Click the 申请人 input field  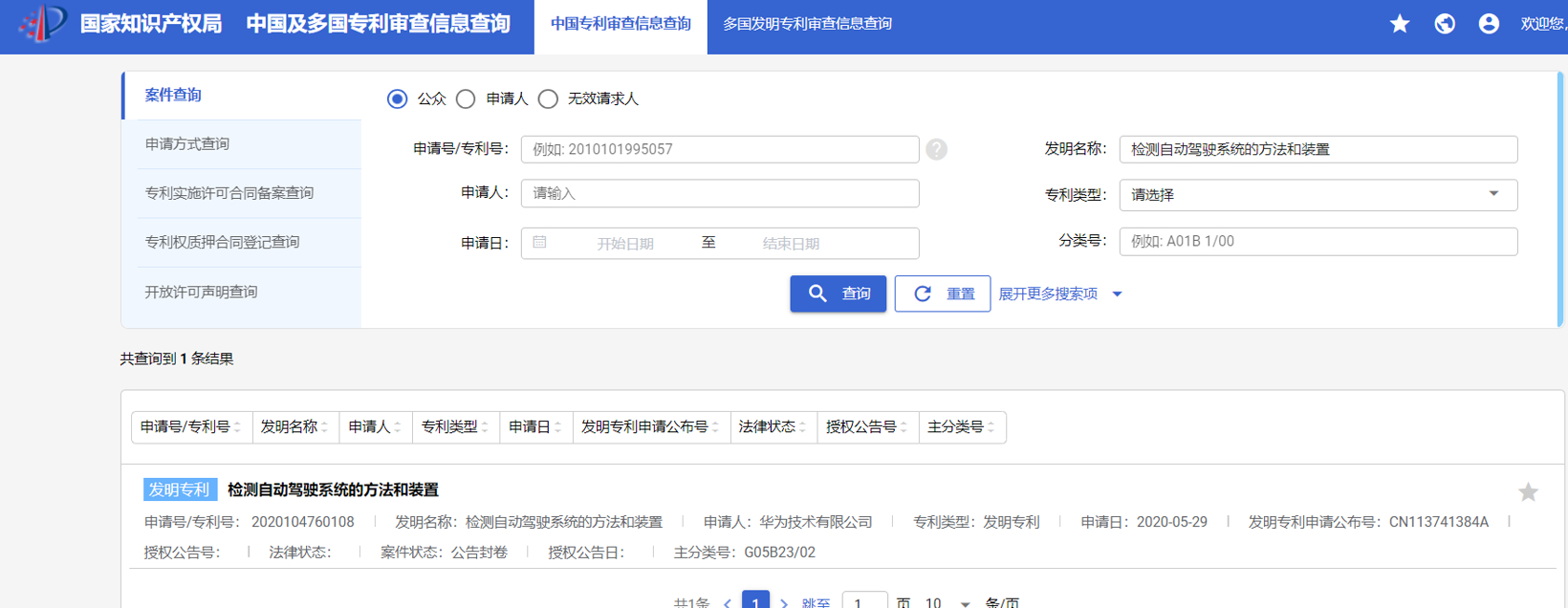(x=720, y=193)
